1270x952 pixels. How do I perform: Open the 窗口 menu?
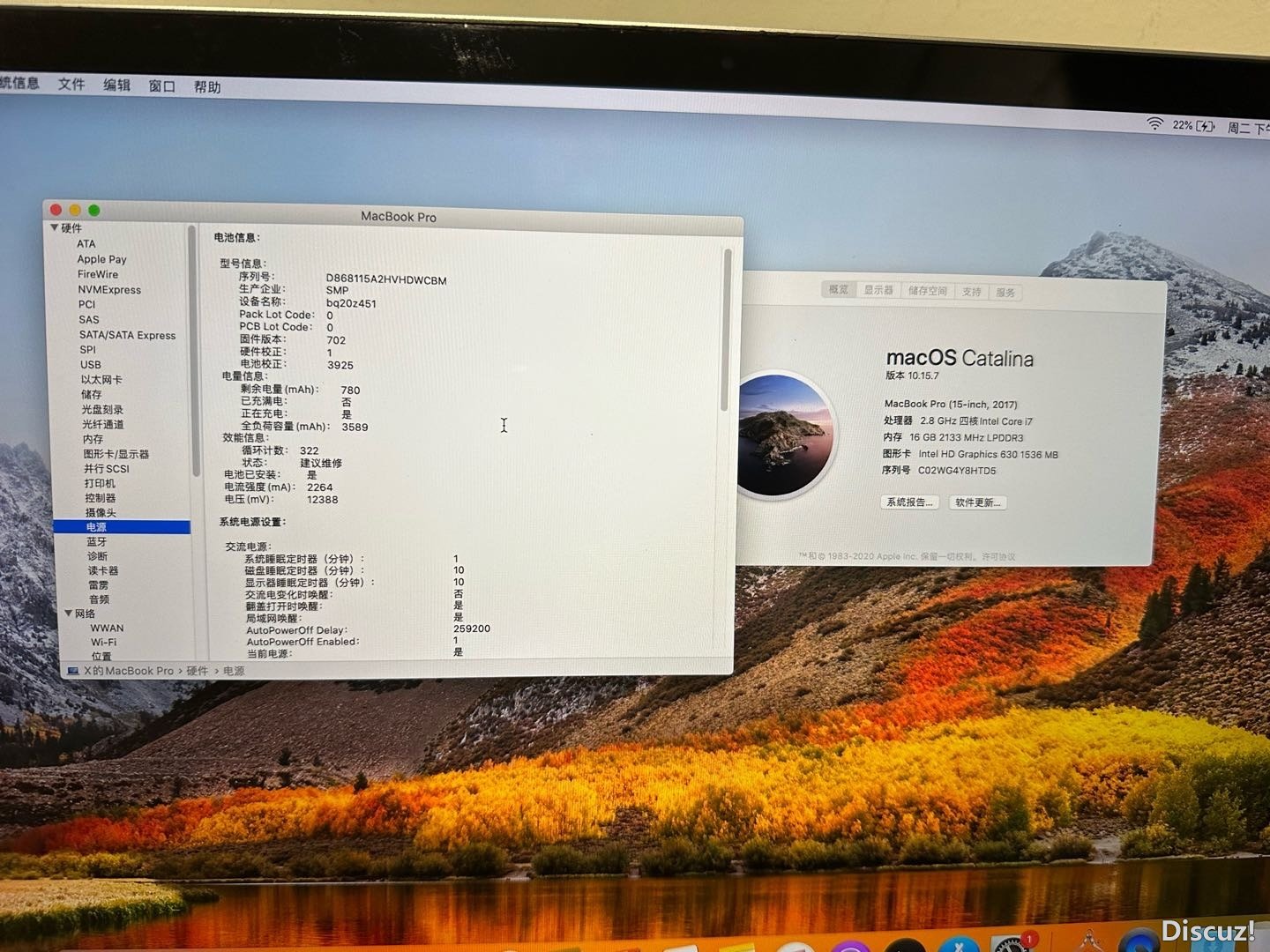(161, 86)
